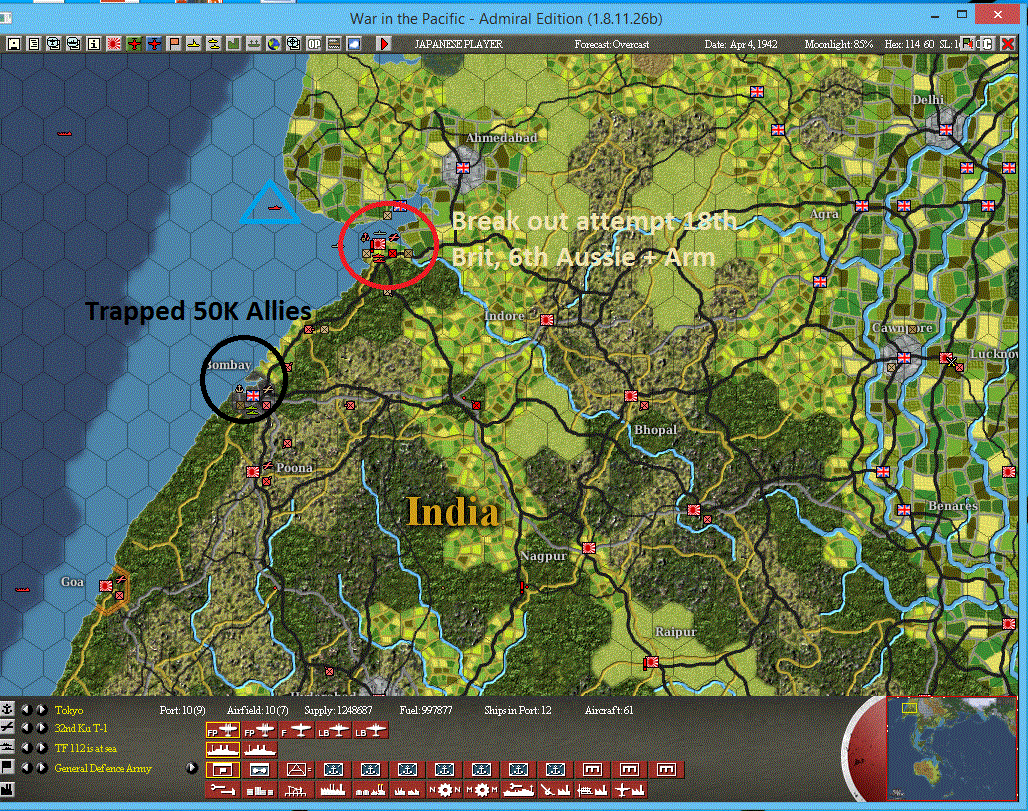1028x811 pixels.
Task: Select the ship task force icon in bottom-left
Action: [x=7, y=747]
